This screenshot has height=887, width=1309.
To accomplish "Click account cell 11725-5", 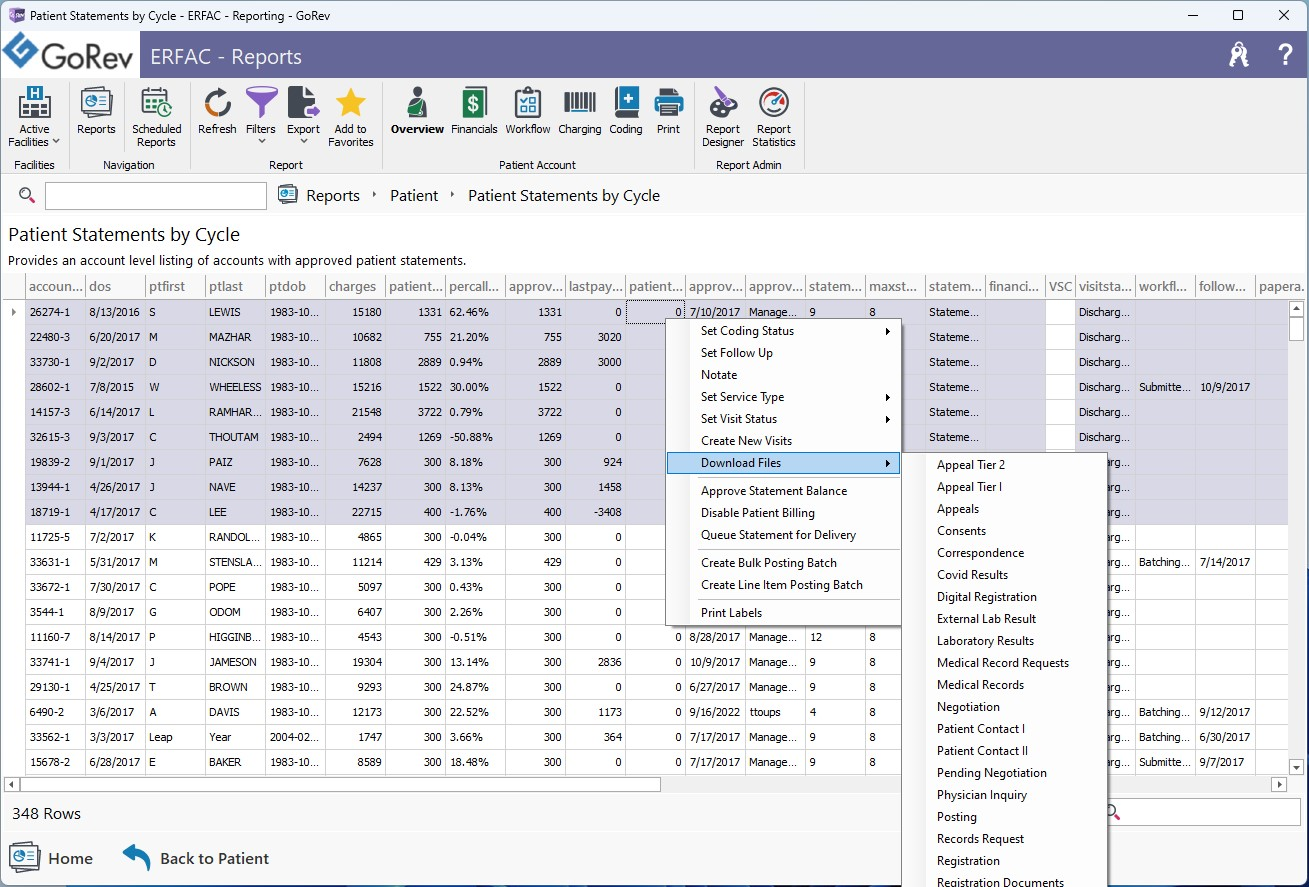I will pos(55,537).
